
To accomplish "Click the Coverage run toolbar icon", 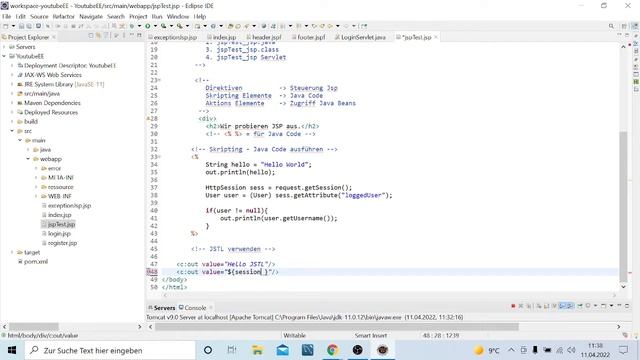I will (x=163, y=26).
